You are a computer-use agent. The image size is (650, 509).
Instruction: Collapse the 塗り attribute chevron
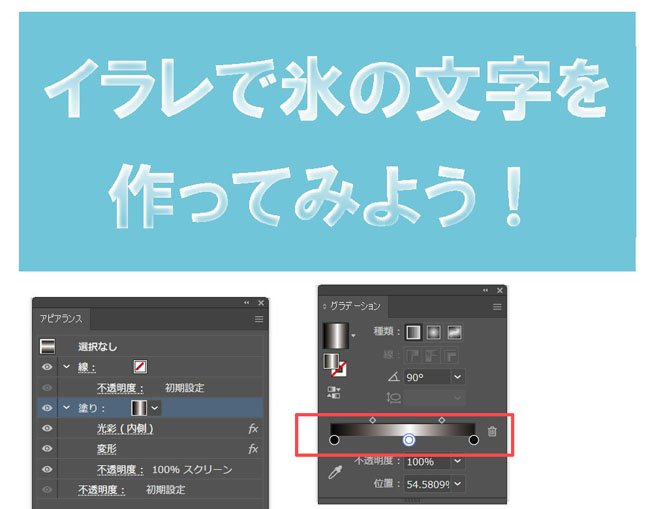point(66,407)
